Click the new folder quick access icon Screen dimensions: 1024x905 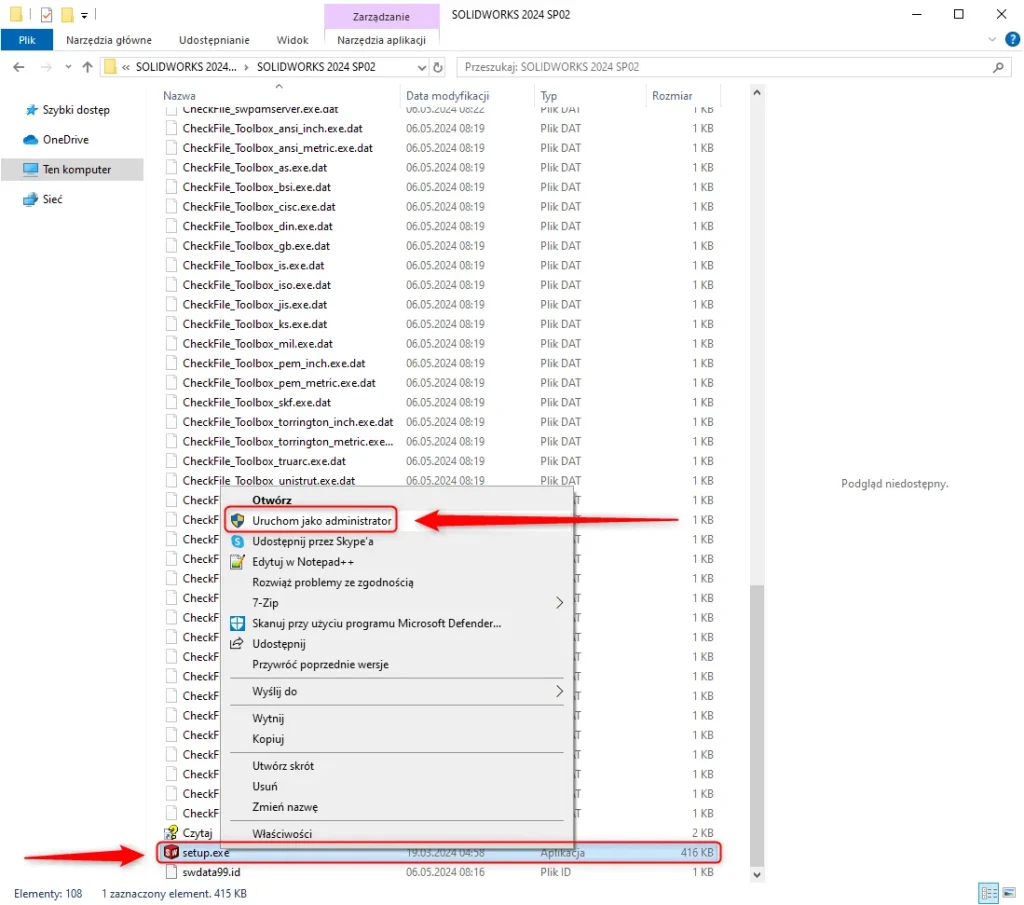[67, 14]
